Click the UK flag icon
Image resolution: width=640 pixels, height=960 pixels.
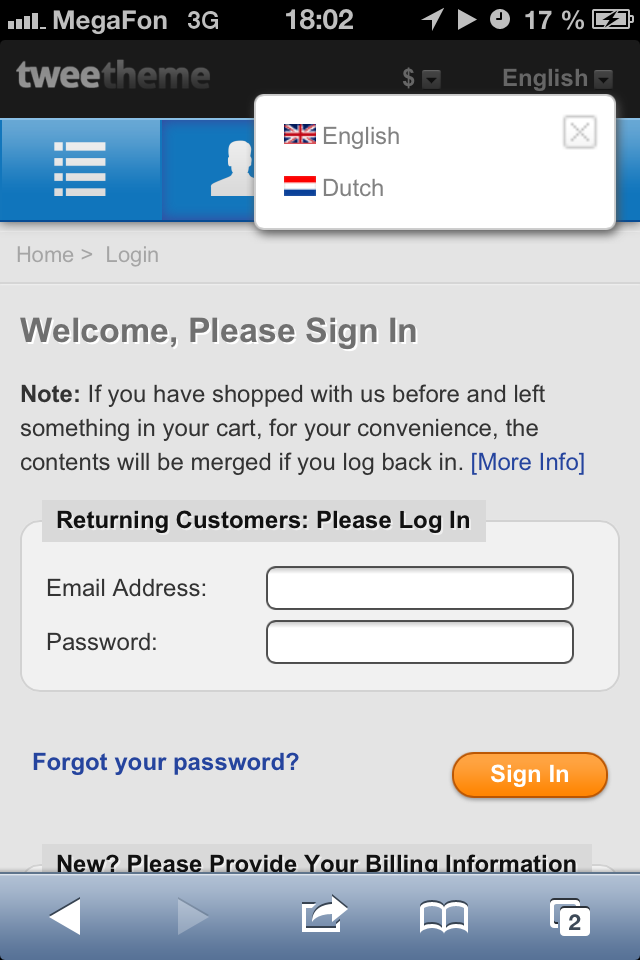coord(299,134)
